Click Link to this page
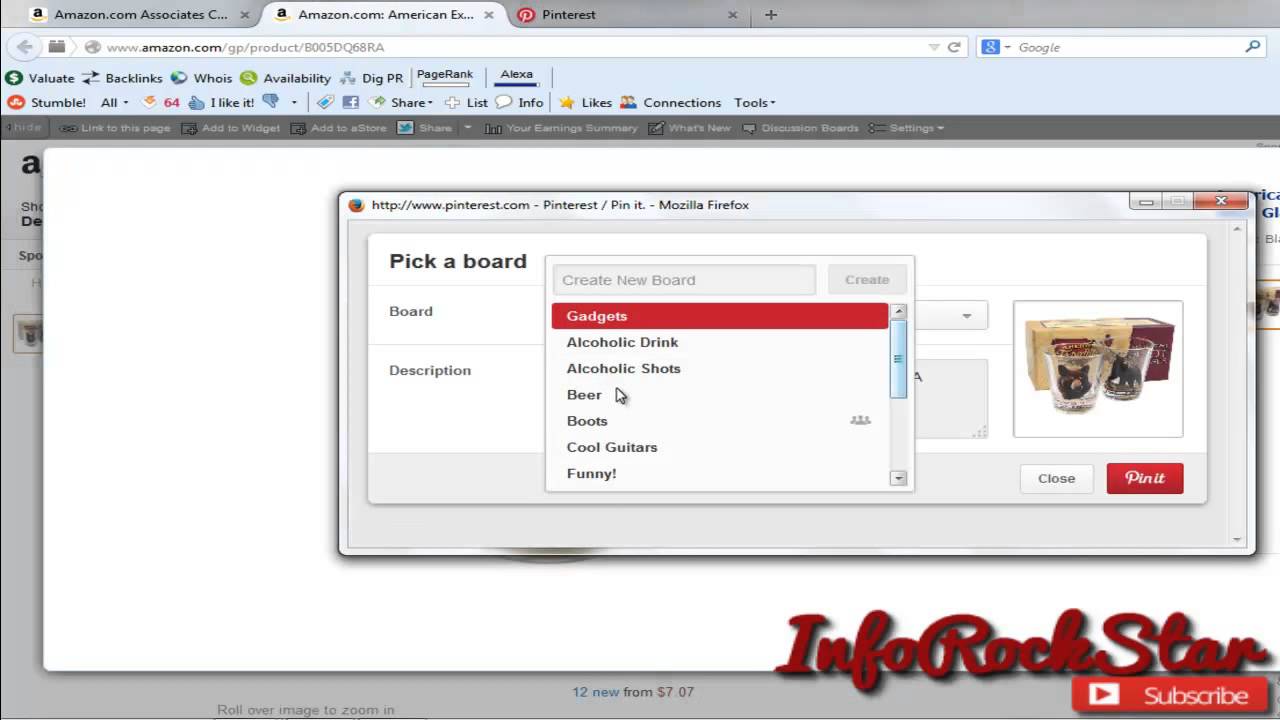1280x720 pixels. pyautogui.click(x=115, y=128)
